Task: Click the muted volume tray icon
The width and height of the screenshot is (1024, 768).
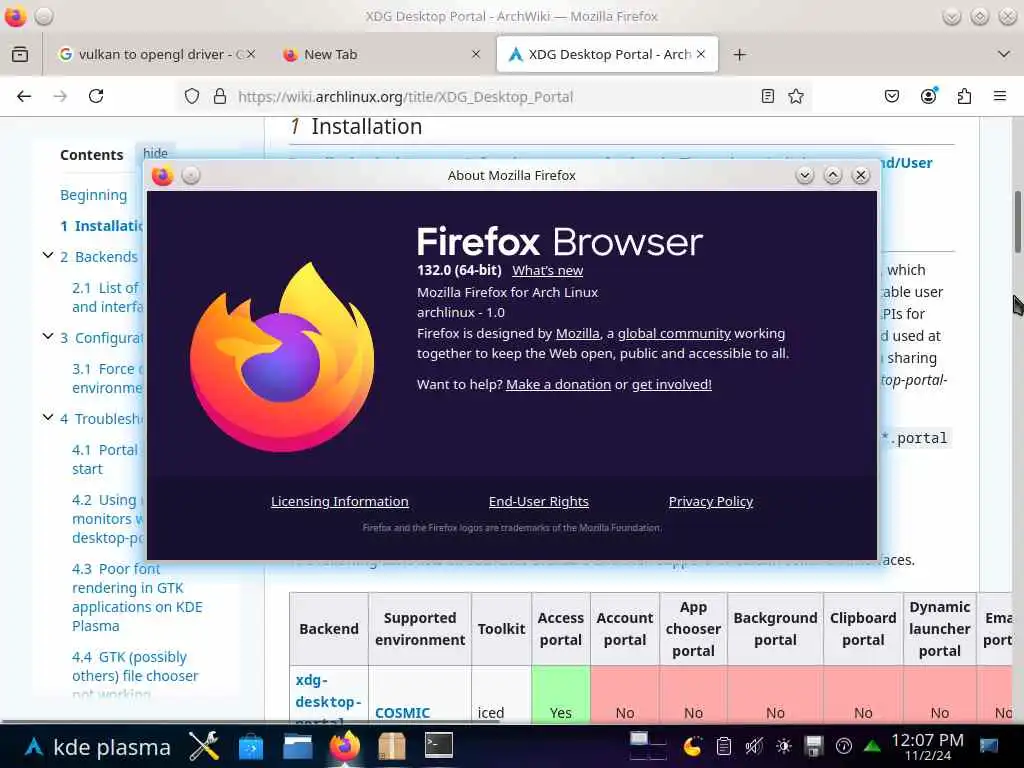Action: pyautogui.click(x=754, y=746)
